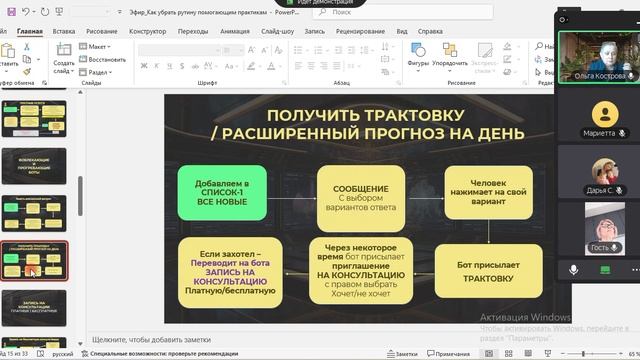Open the Рецензирование ribbon tab
Image resolution: width=640 pixels, height=360 pixels.
click(360, 31)
